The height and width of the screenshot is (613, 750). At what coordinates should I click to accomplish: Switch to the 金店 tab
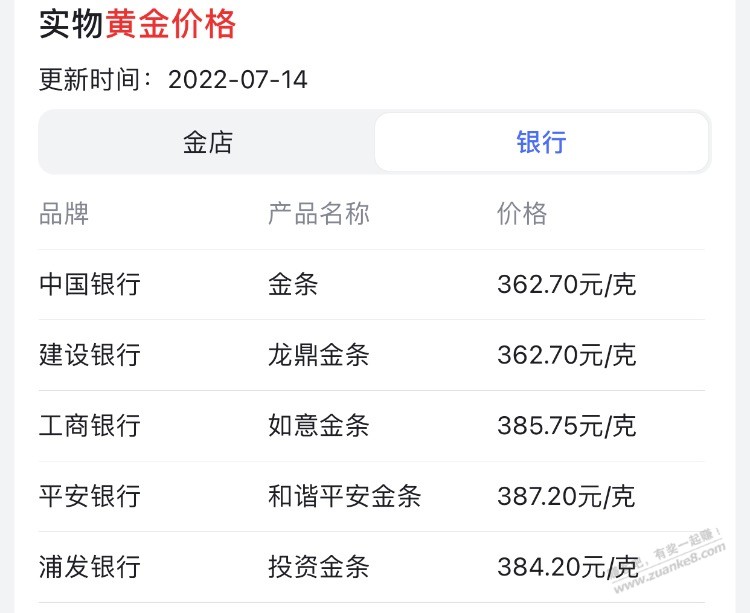pos(208,142)
